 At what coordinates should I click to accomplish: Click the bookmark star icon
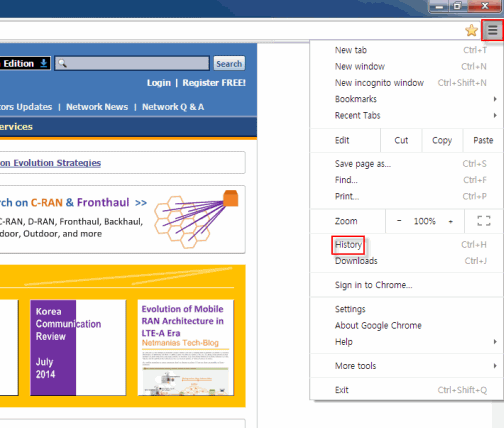471,30
